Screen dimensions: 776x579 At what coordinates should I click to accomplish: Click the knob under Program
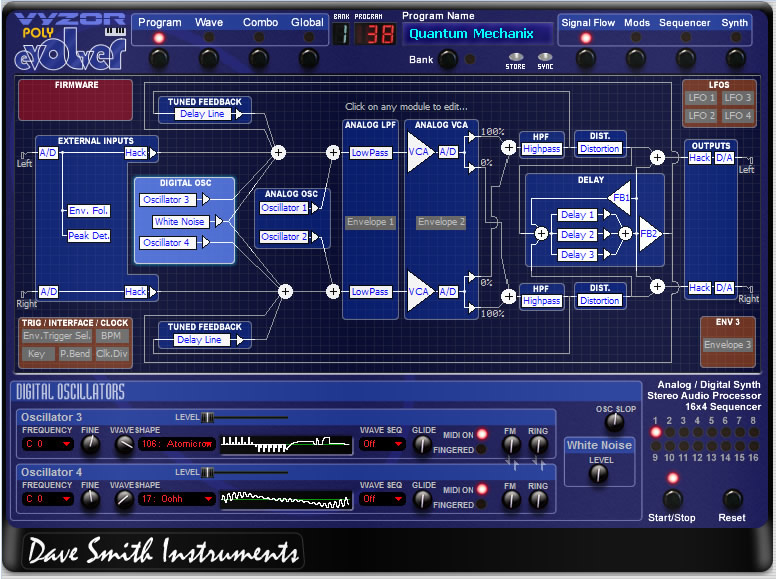click(159, 59)
